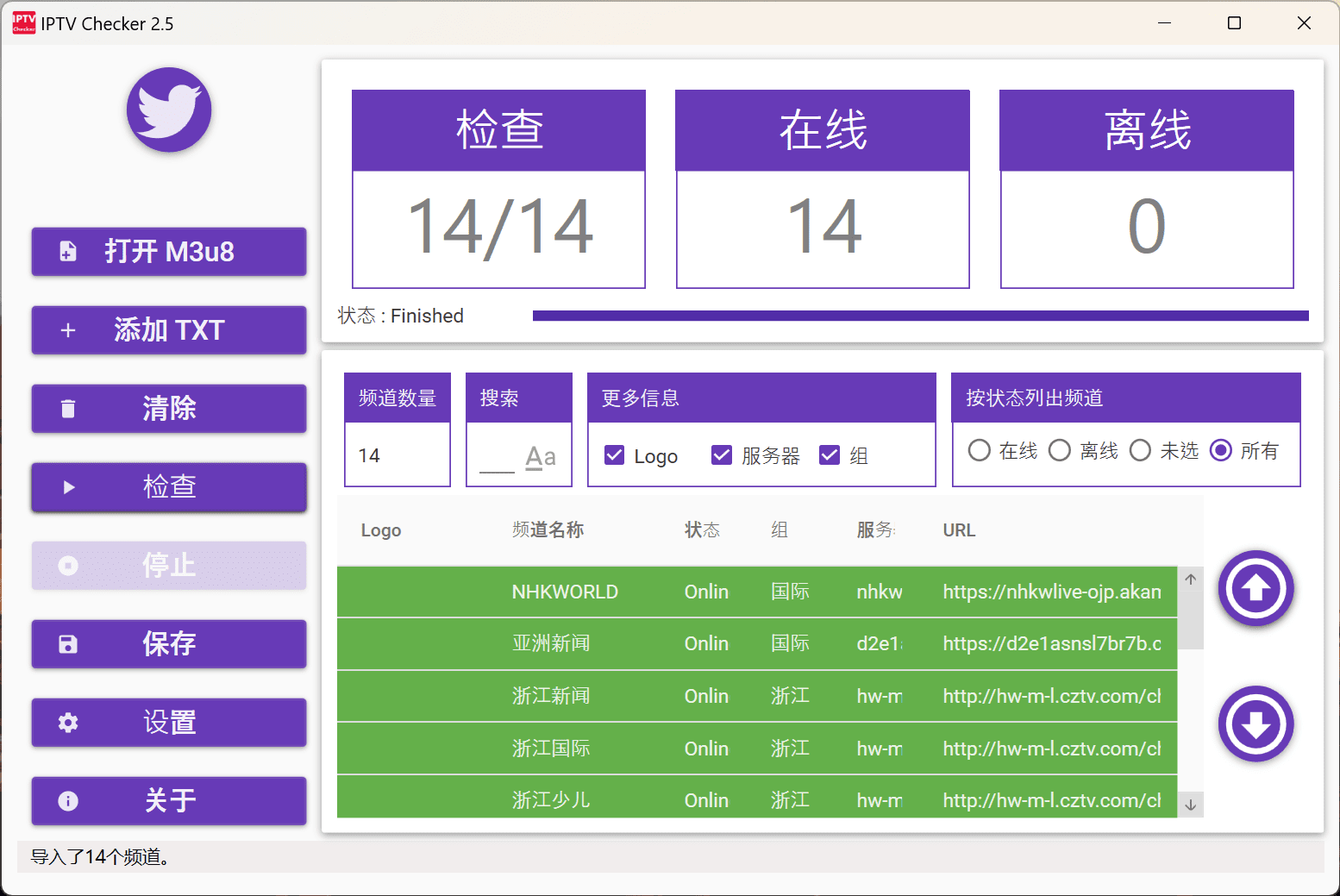Choose the 未选 radio button
Image resolution: width=1340 pixels, height=896 pixels.
(x=1140, y=449)
